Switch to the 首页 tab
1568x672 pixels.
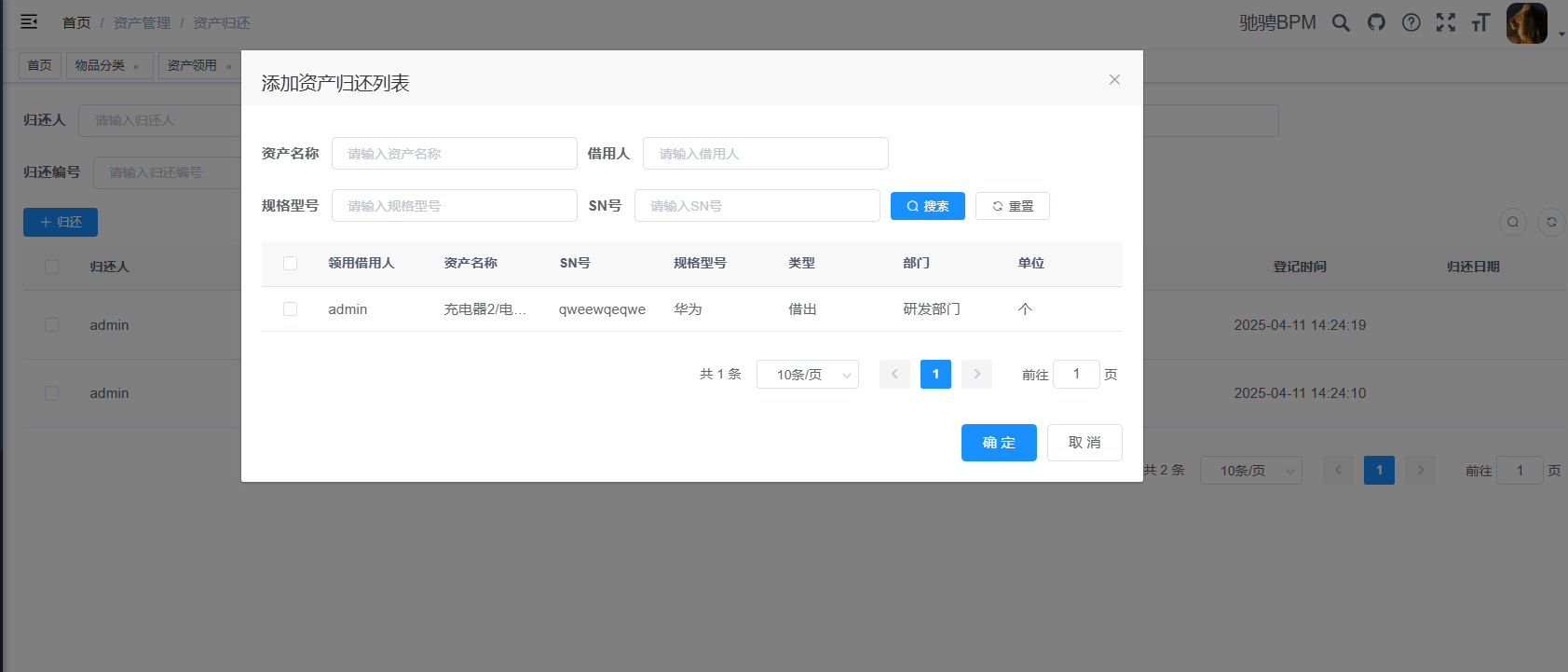coord(40,65)
